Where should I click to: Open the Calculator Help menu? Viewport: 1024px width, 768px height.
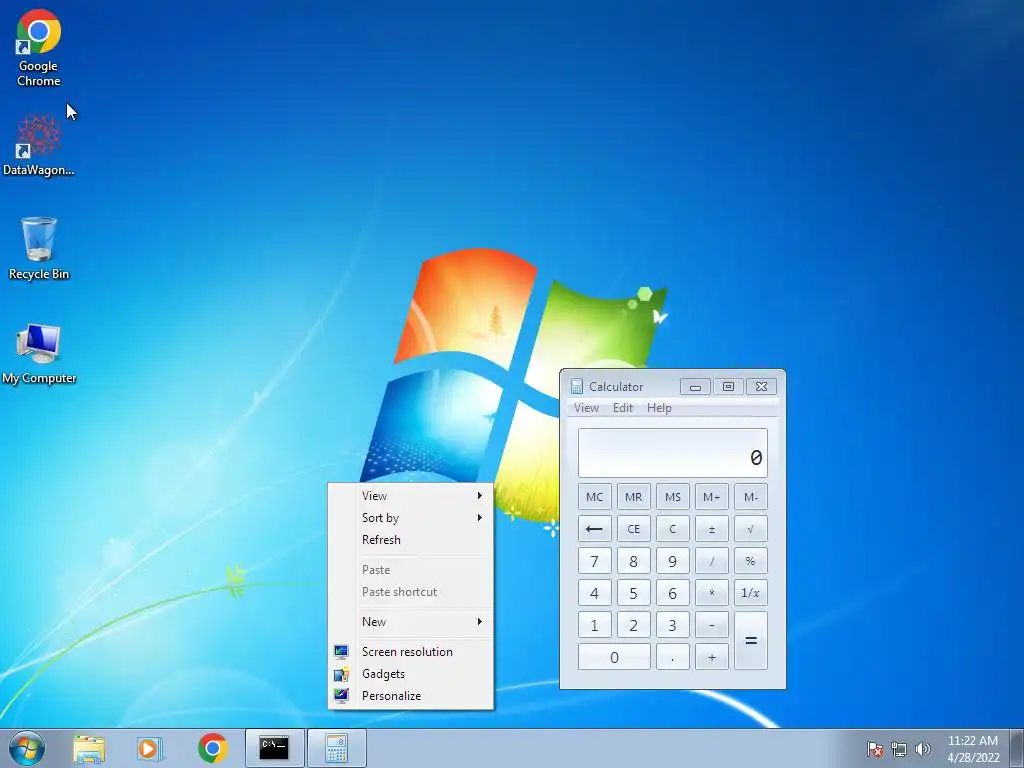660,408
